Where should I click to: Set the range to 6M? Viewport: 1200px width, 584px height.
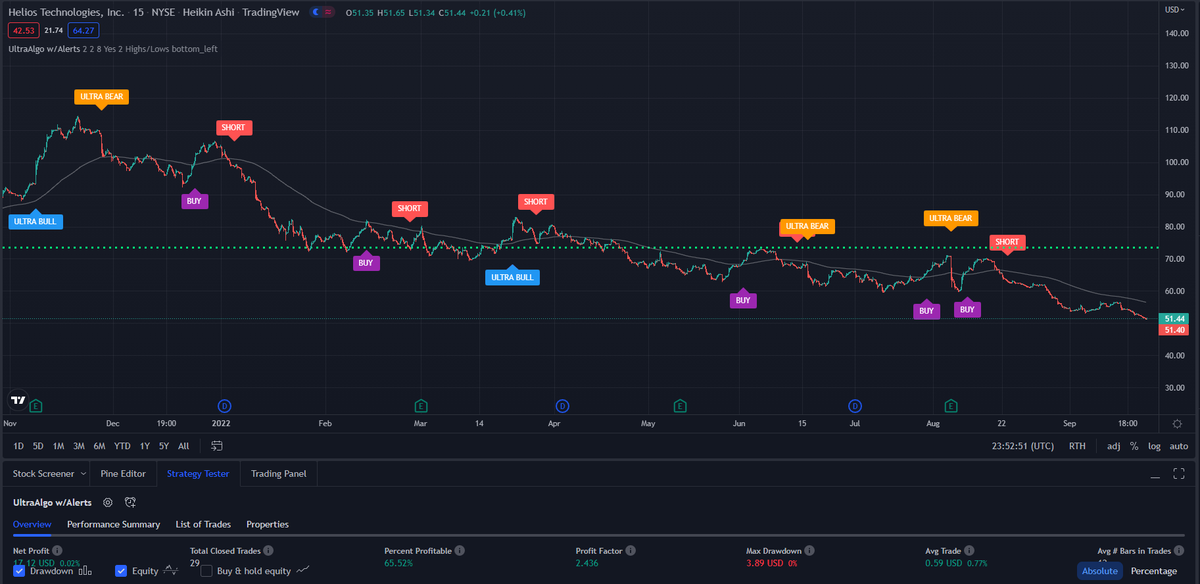point(99,446)
